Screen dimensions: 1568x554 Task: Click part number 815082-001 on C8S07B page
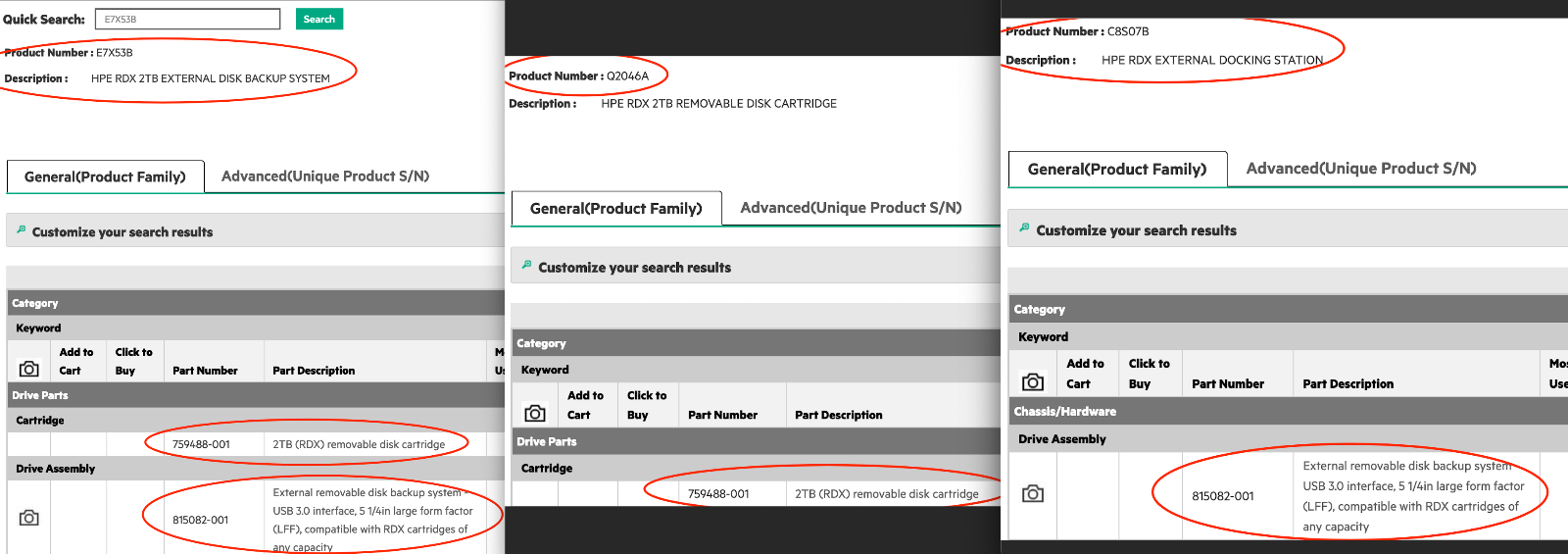(x=1223, y=496)
